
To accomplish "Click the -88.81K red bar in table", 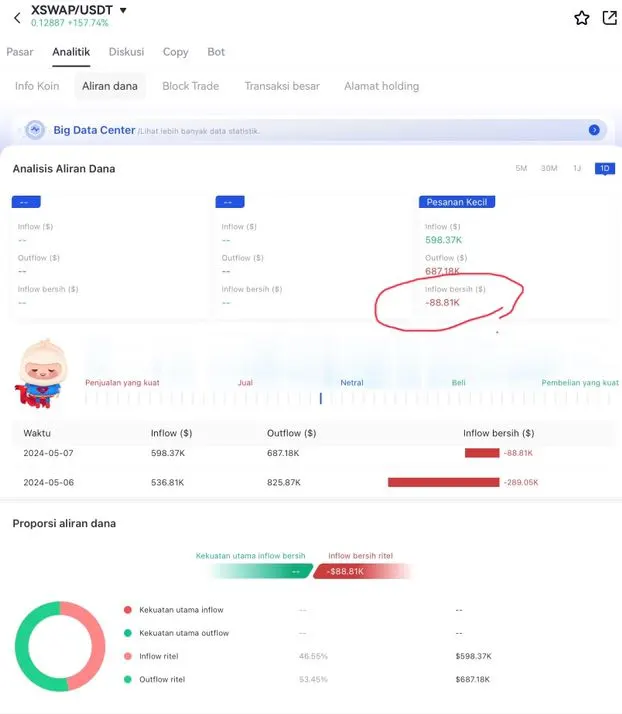I will 482,453.
